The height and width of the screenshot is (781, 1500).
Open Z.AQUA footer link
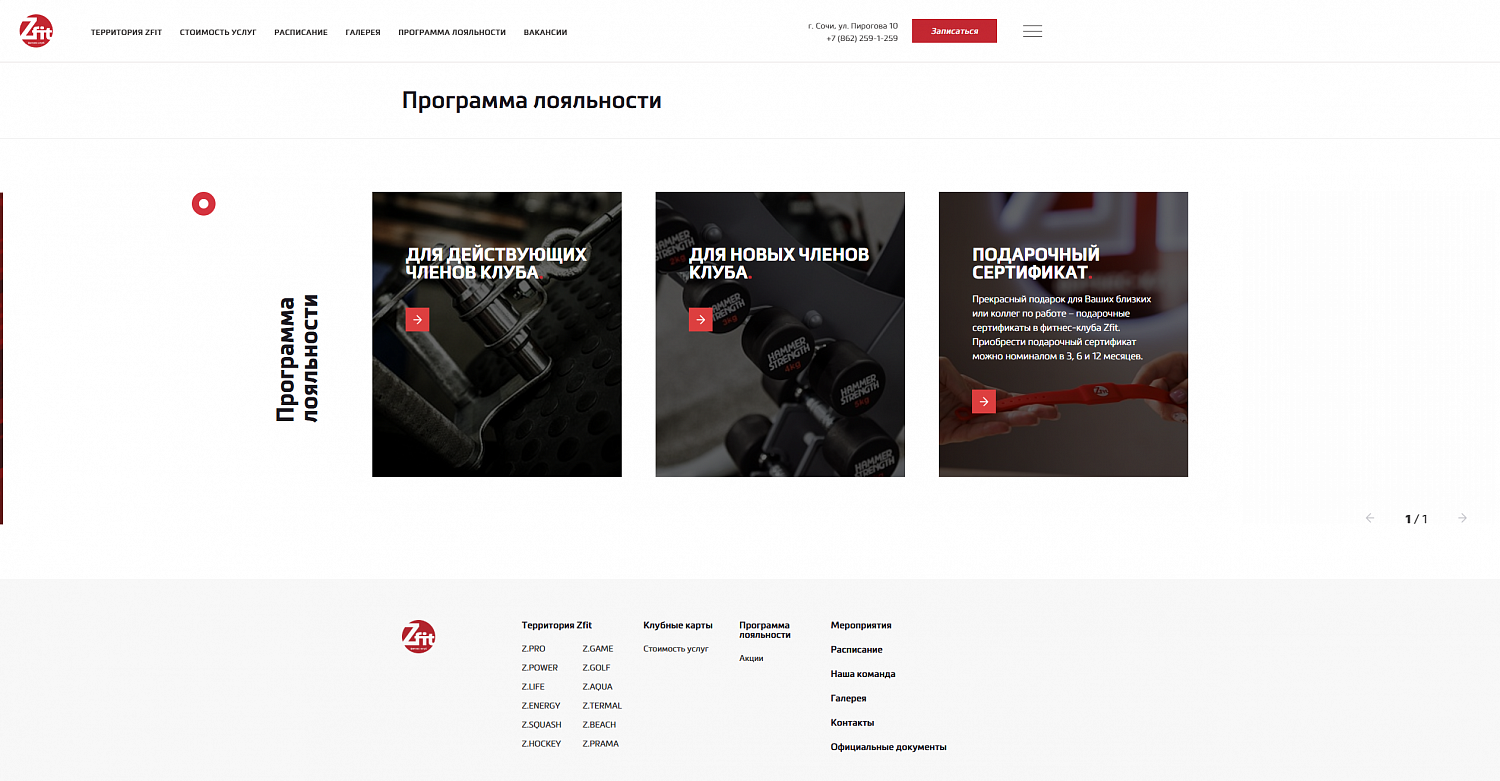[x=598, y=687]
